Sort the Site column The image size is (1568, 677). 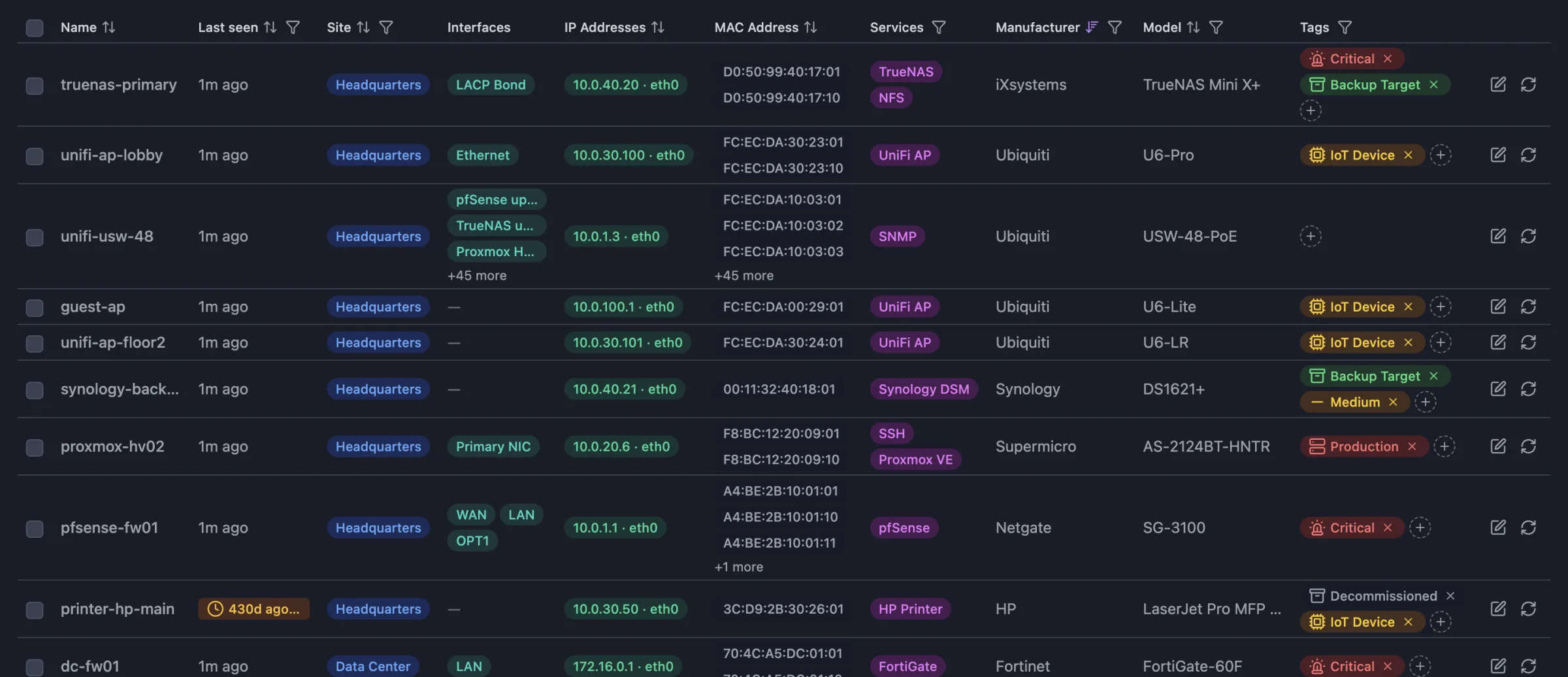point(363,27)
